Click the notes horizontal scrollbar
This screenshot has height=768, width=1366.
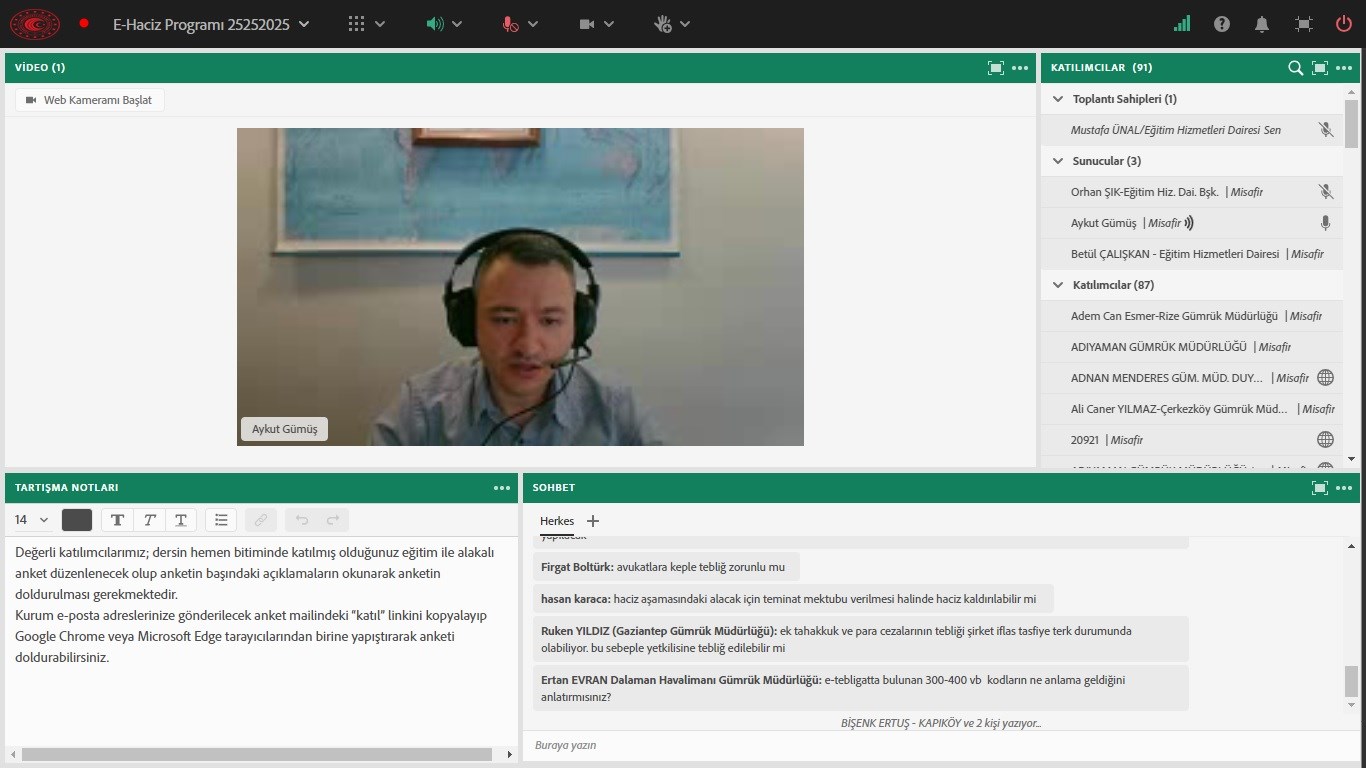(255, 754)
